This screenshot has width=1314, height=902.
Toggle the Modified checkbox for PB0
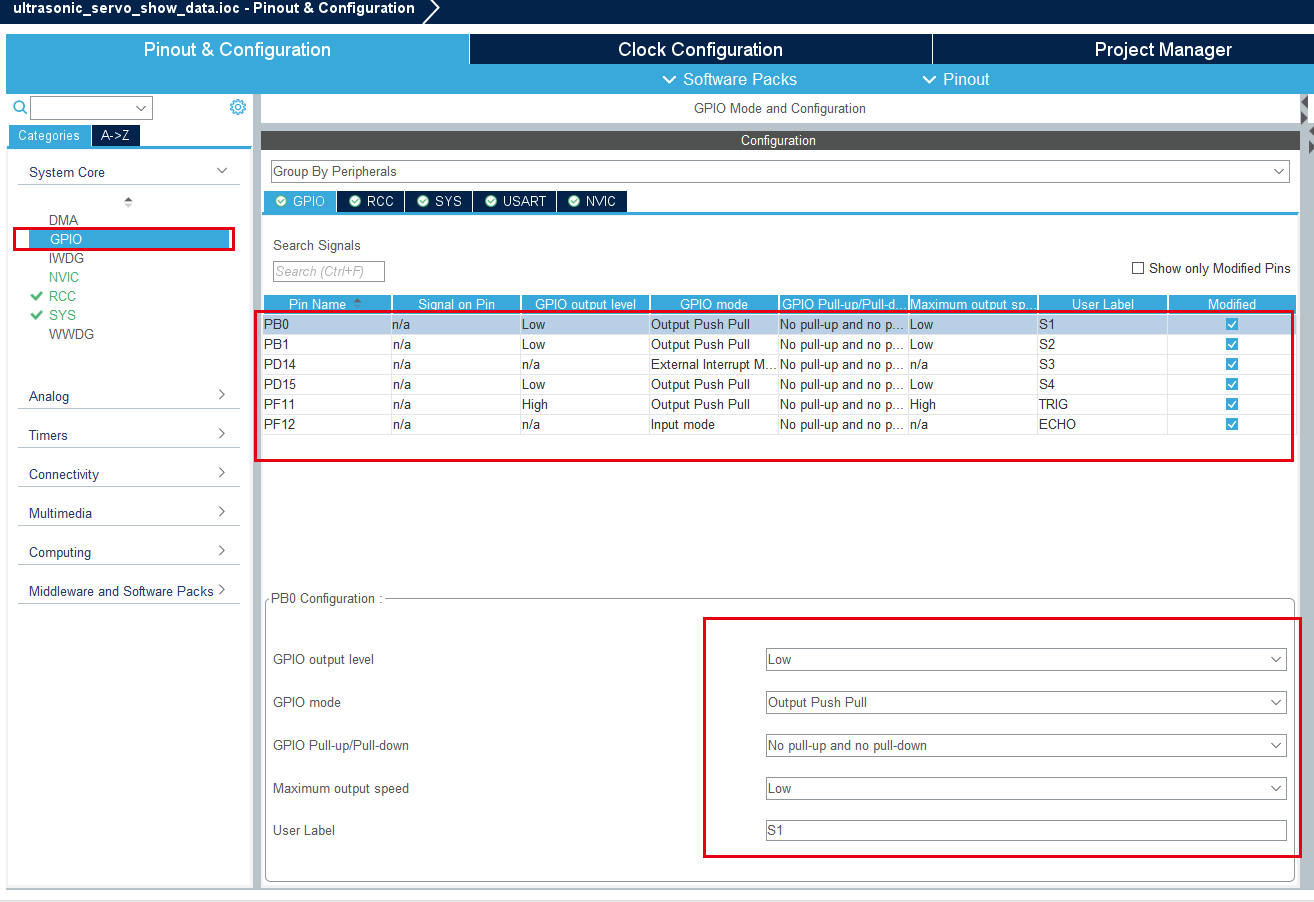(1232, 324)
